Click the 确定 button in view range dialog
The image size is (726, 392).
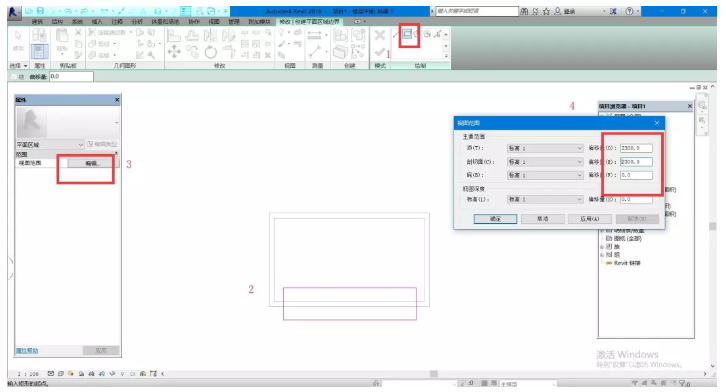click(495, 219)
